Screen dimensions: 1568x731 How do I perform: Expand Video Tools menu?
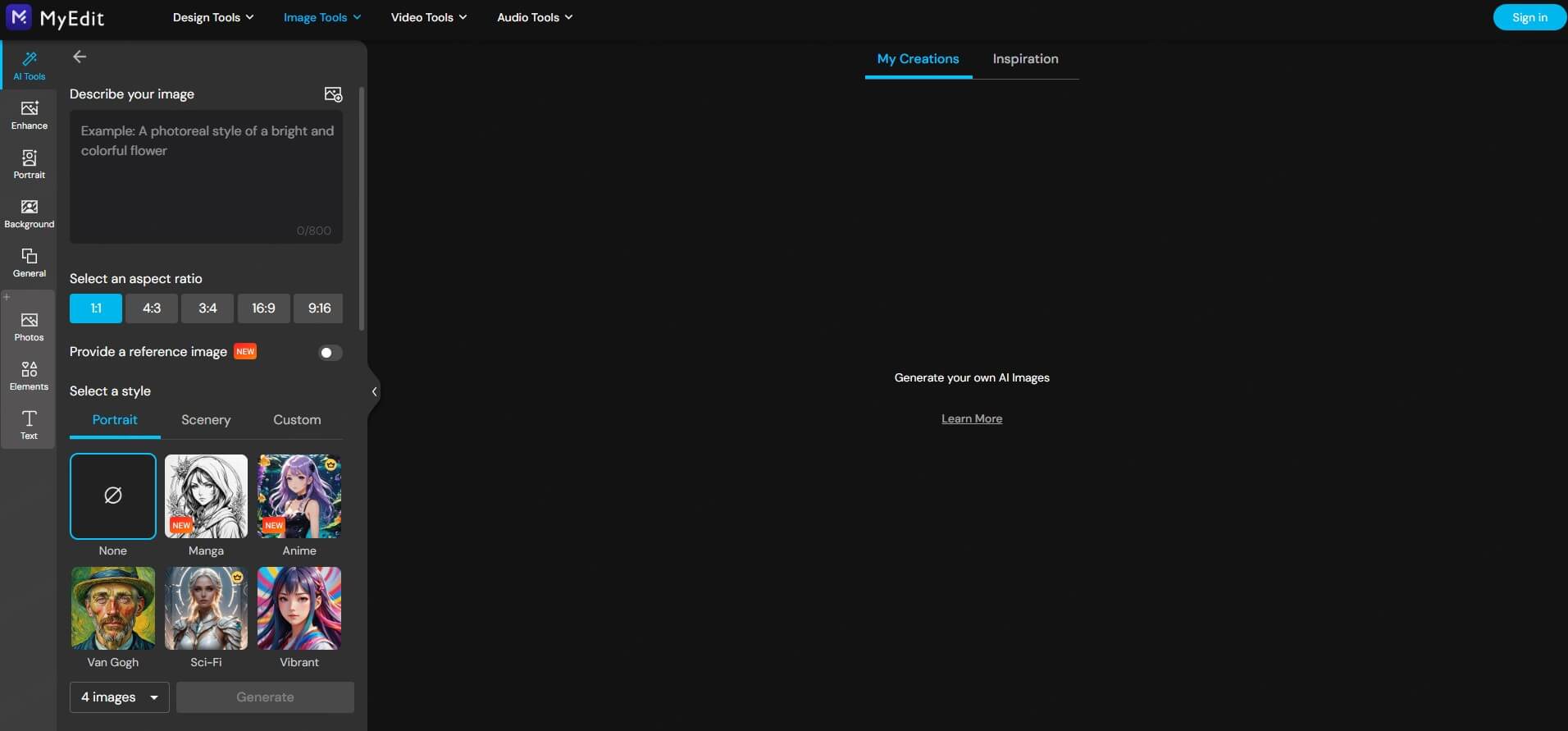point(429,17)
